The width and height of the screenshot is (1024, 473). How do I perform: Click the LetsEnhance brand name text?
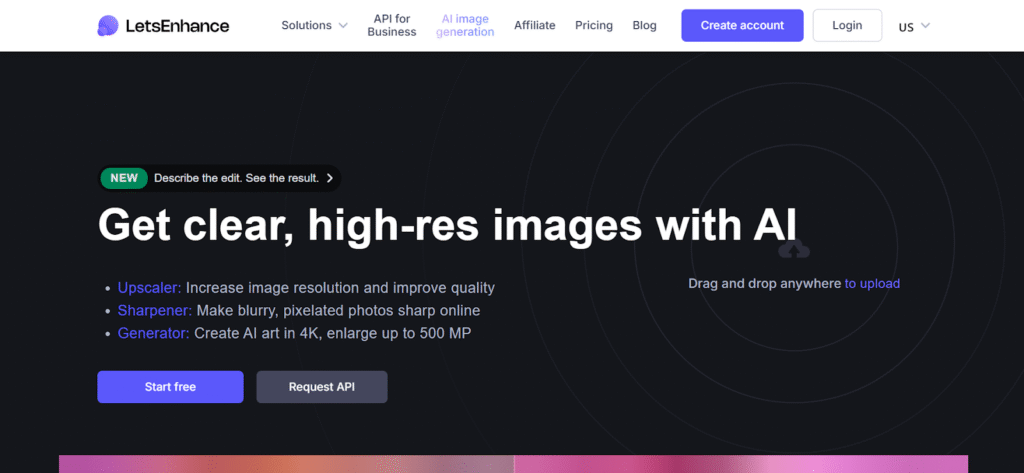coord(177,26)
